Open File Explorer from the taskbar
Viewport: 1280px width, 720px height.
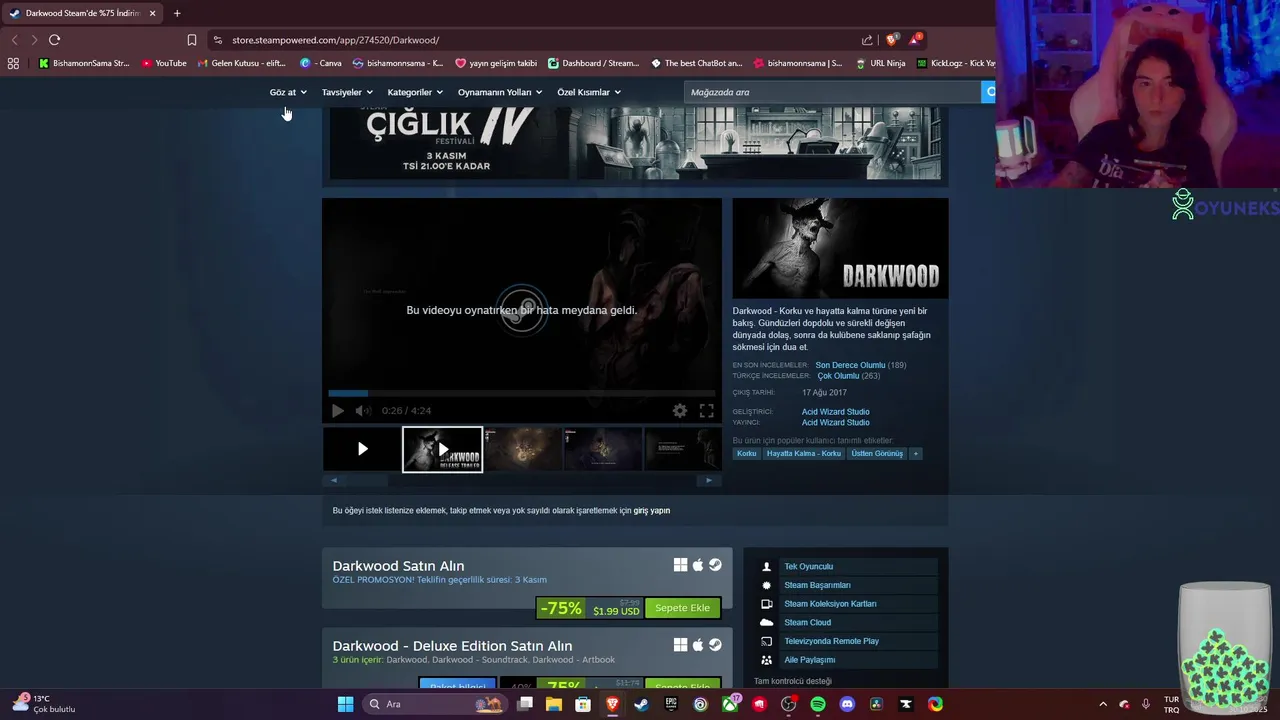554,704
